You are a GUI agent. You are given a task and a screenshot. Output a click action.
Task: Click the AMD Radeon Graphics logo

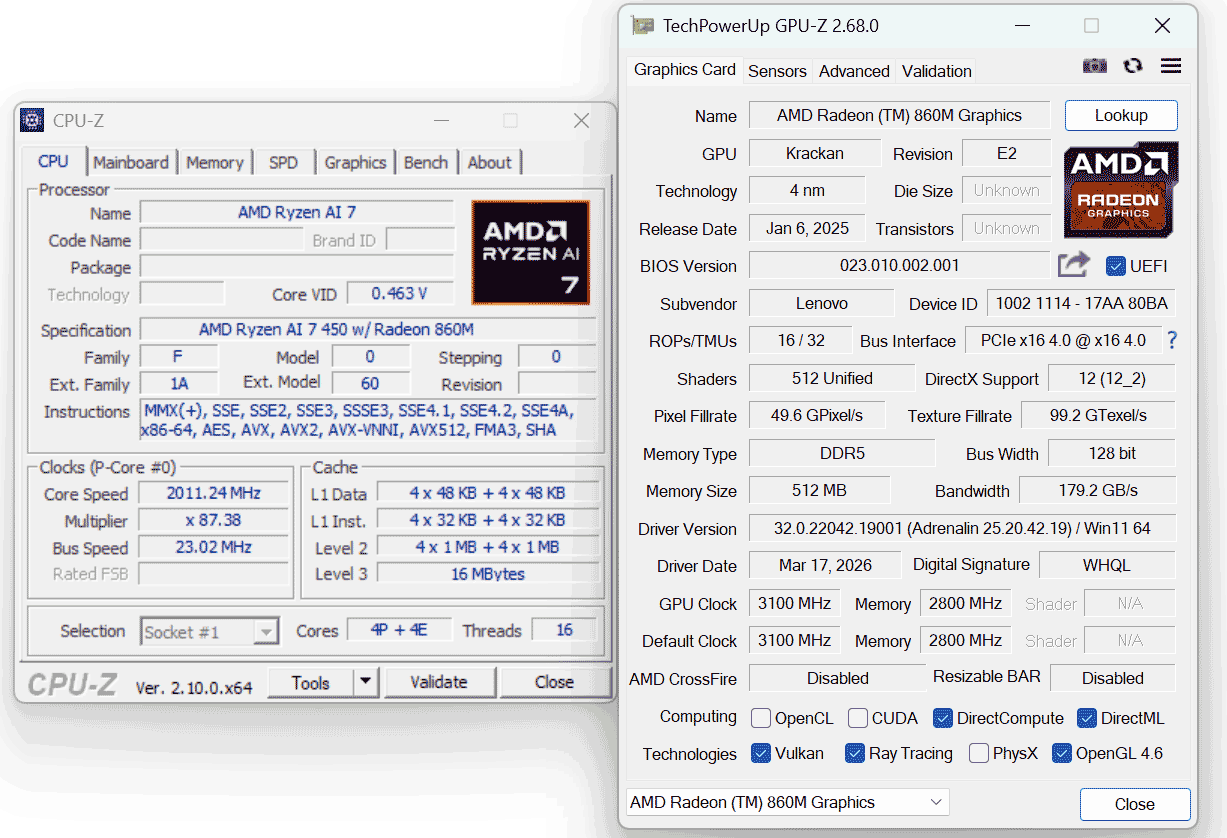[1121, 190]
